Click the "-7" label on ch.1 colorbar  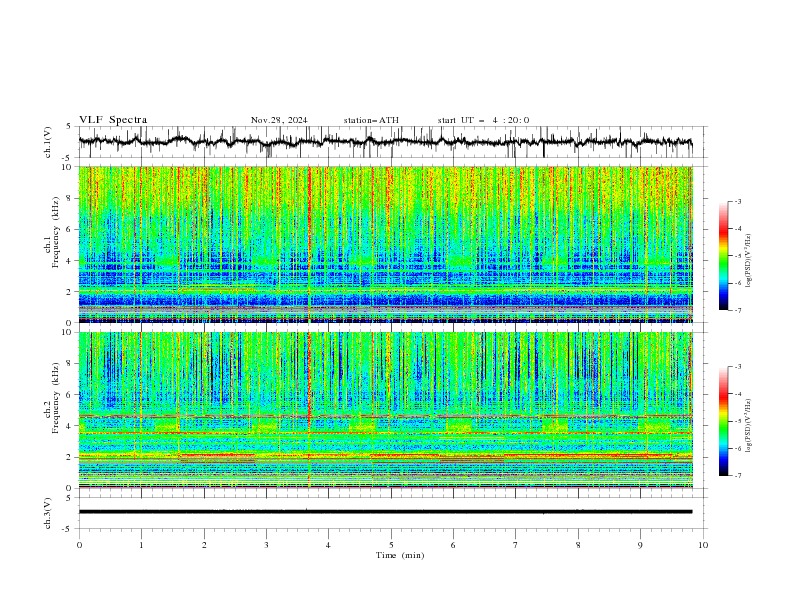(738, 310)
